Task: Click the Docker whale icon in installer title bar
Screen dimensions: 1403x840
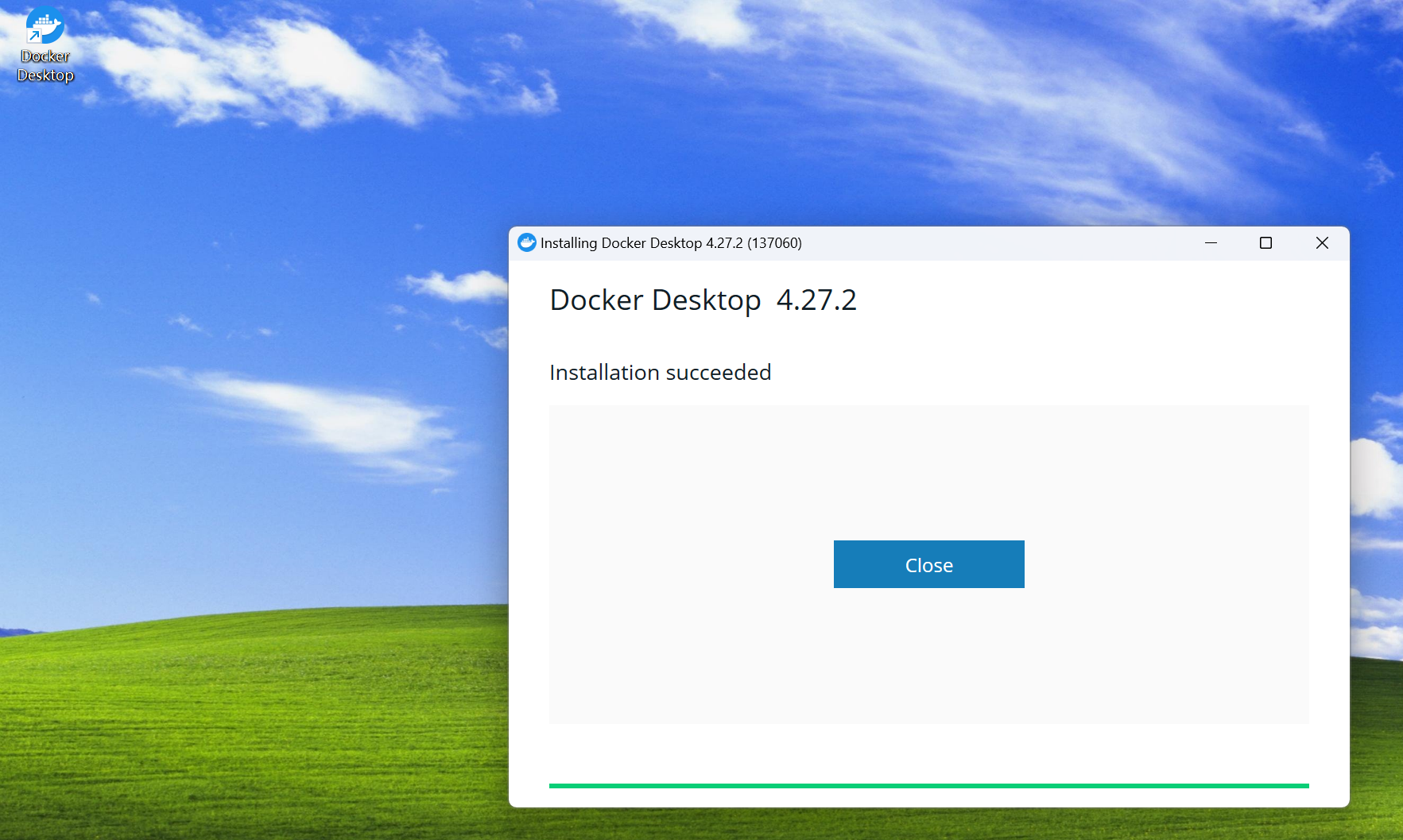Action: point(527,242)
